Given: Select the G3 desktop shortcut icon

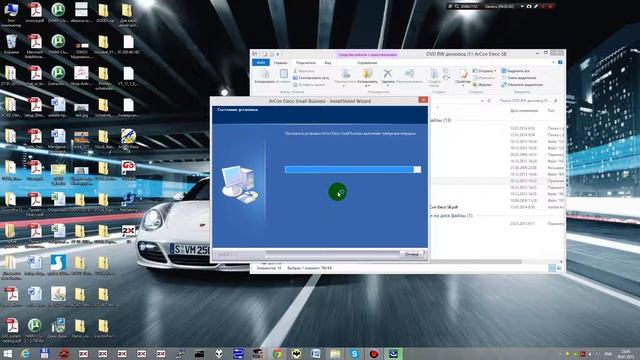Looking at the screenshot, I should 128,170.
